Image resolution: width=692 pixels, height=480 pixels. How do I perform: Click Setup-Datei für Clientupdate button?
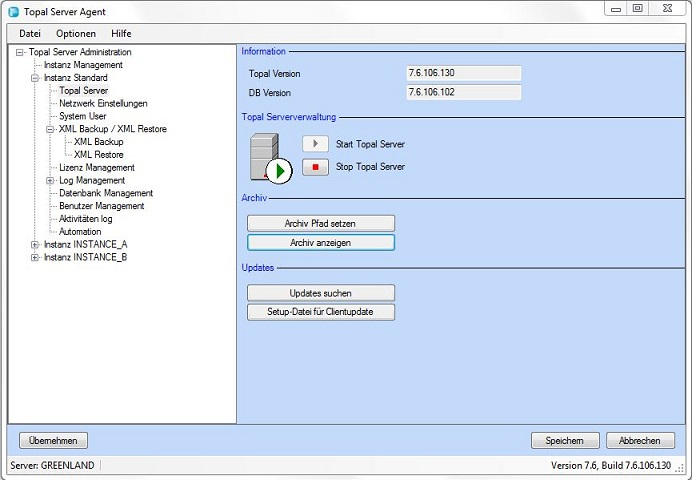(321, 312)
